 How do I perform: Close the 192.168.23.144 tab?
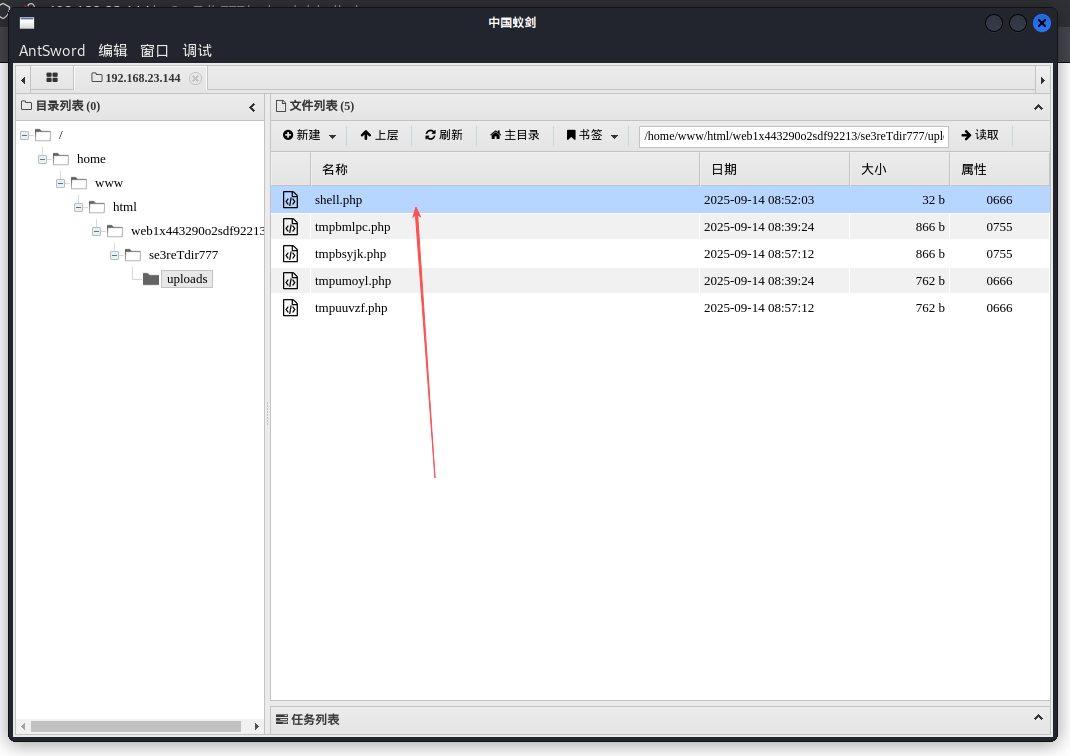195,78
